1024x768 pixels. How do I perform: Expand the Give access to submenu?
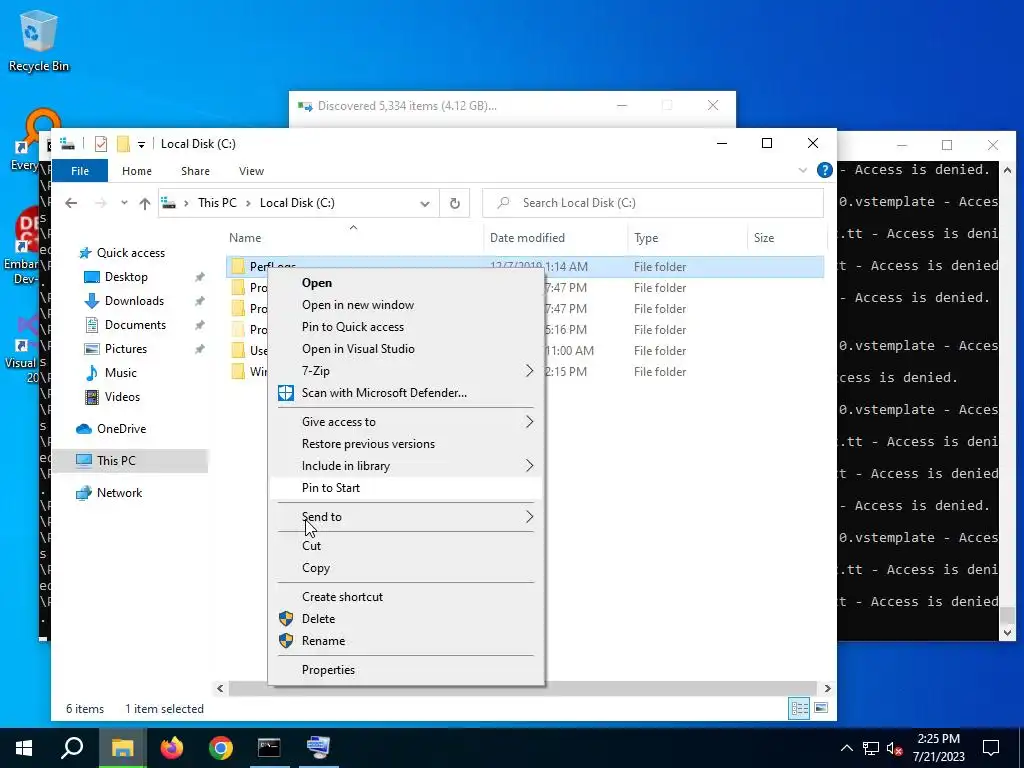(x=406, y=422)
